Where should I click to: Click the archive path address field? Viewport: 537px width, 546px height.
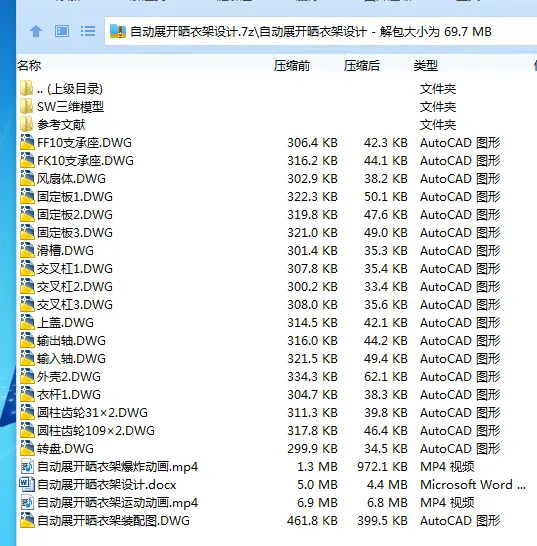click(x=321, y=31)
